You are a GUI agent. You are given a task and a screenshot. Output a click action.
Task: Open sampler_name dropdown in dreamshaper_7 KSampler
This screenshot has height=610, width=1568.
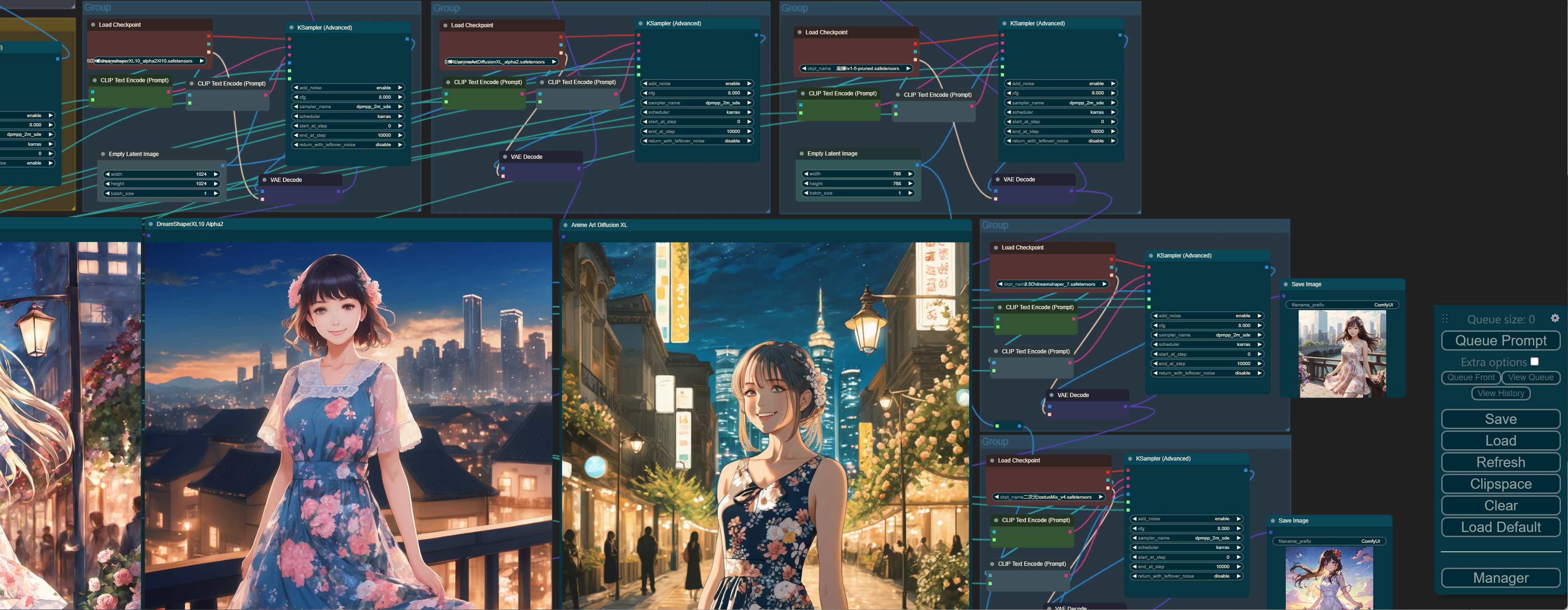pos(1207,335)
